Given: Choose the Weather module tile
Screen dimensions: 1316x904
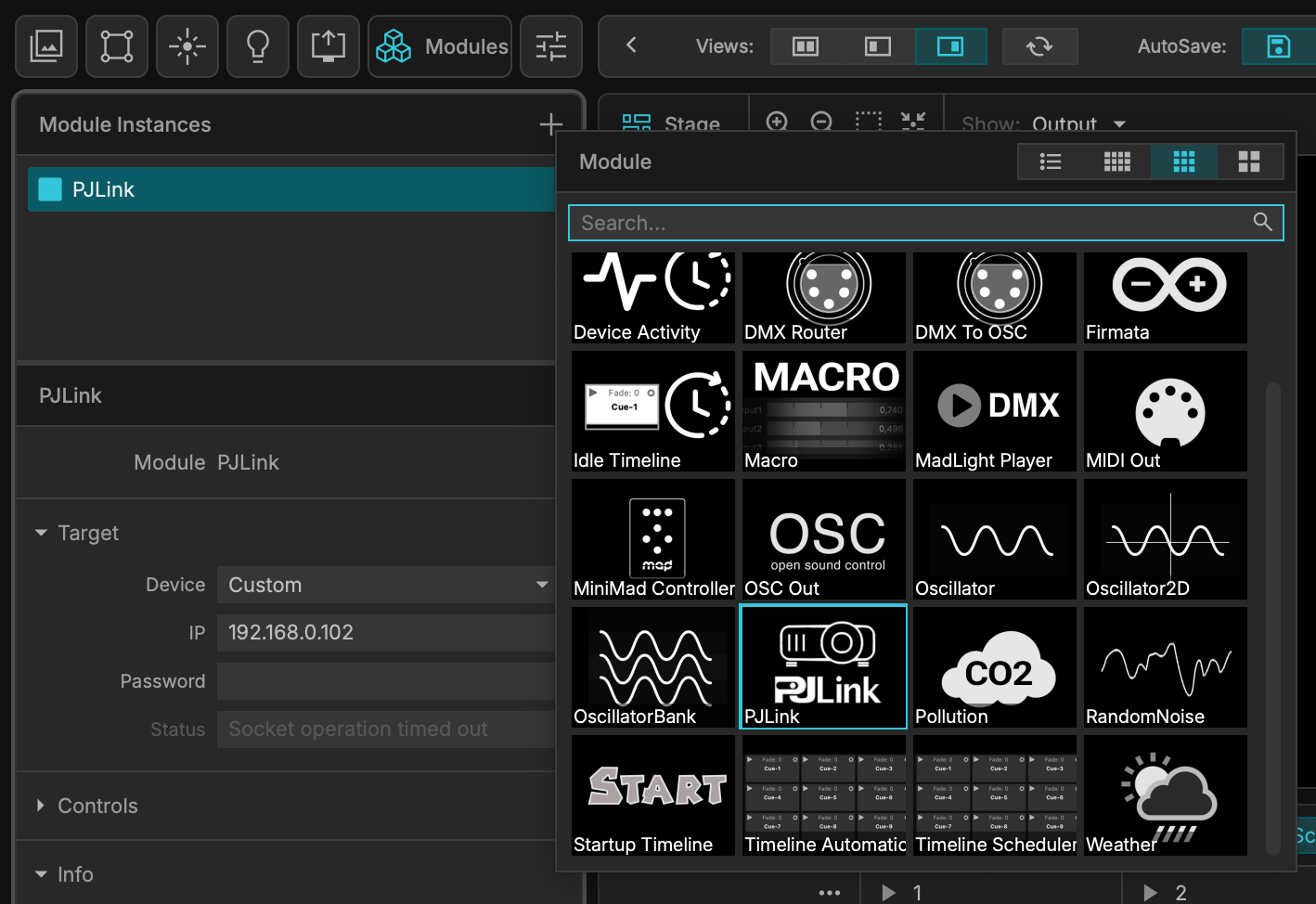Looking at the screenshot, I should 1165,795.
